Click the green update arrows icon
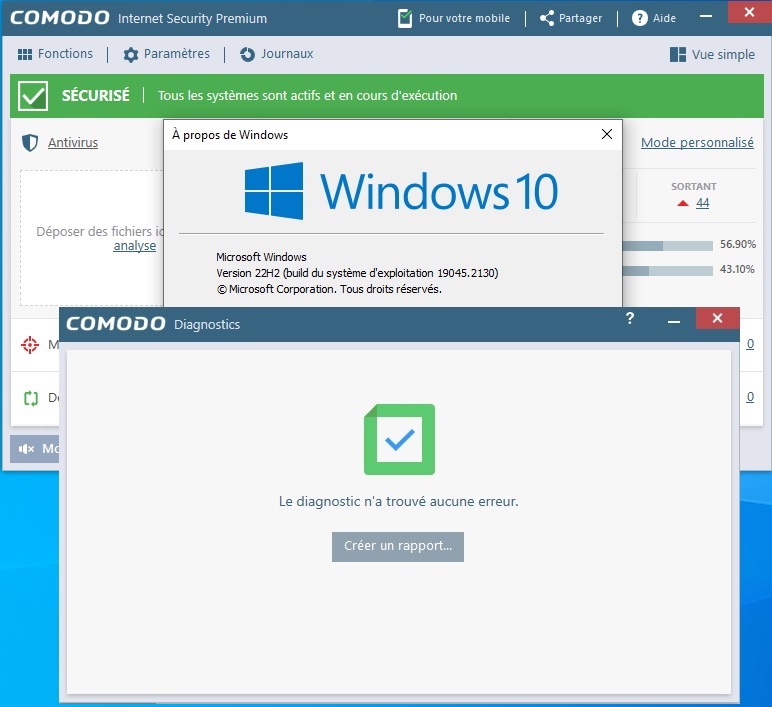Screen dimensions: 772x707 [x=31, y=398]
